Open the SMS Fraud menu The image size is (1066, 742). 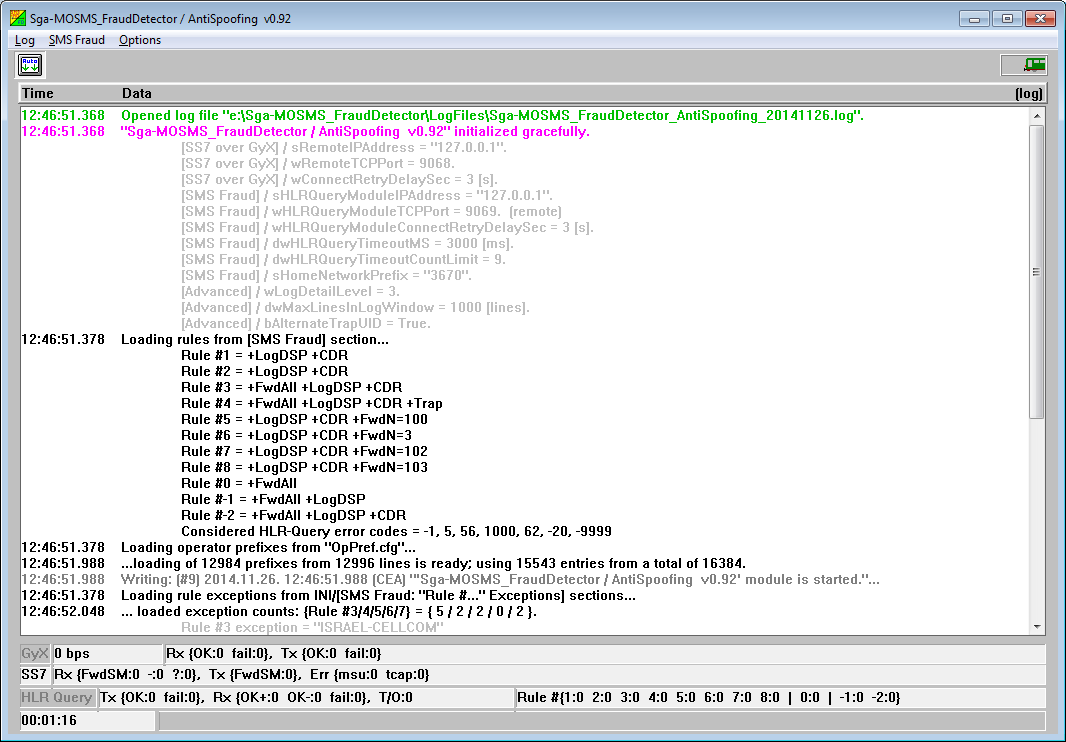(x=77, y=39)
